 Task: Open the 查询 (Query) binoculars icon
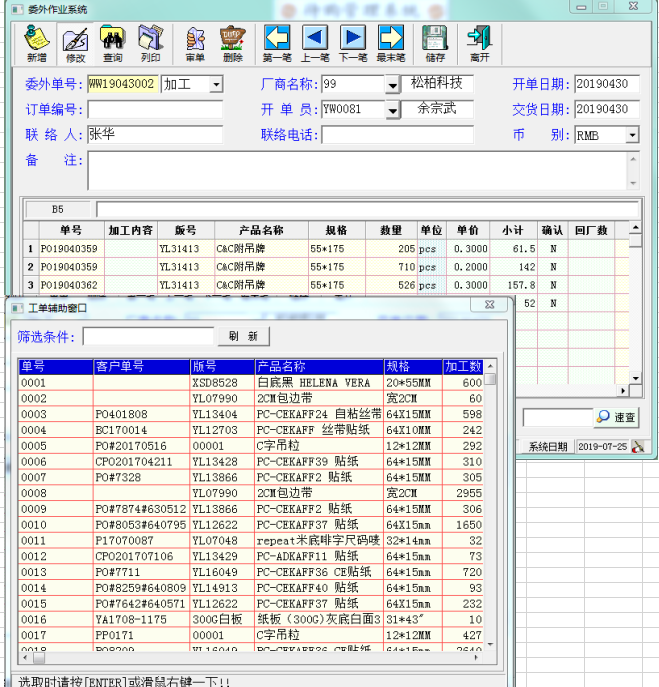pyautogui.click(x=113, y=44)
